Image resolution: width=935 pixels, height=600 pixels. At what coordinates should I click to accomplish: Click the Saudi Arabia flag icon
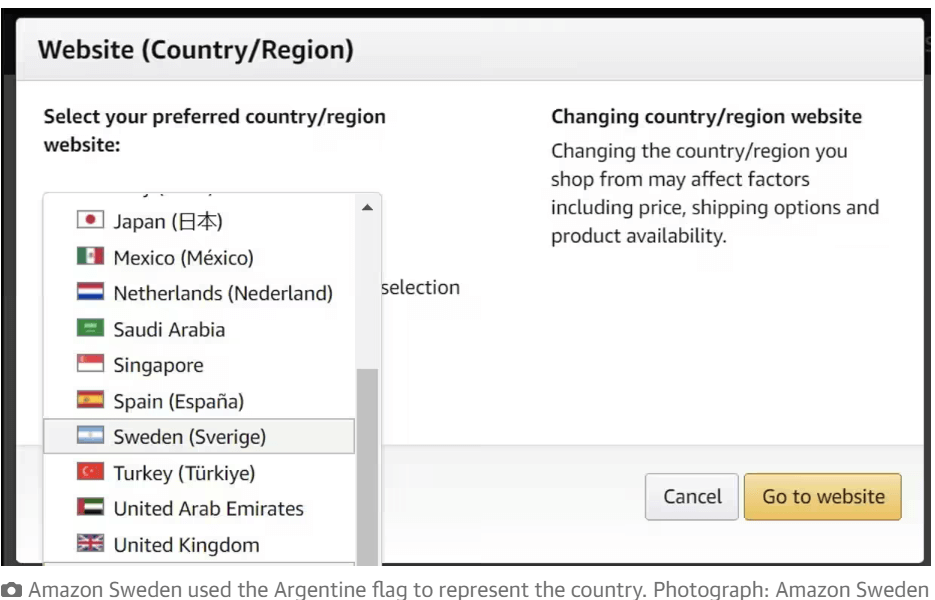pyautogui.click(x=91, y=329)
